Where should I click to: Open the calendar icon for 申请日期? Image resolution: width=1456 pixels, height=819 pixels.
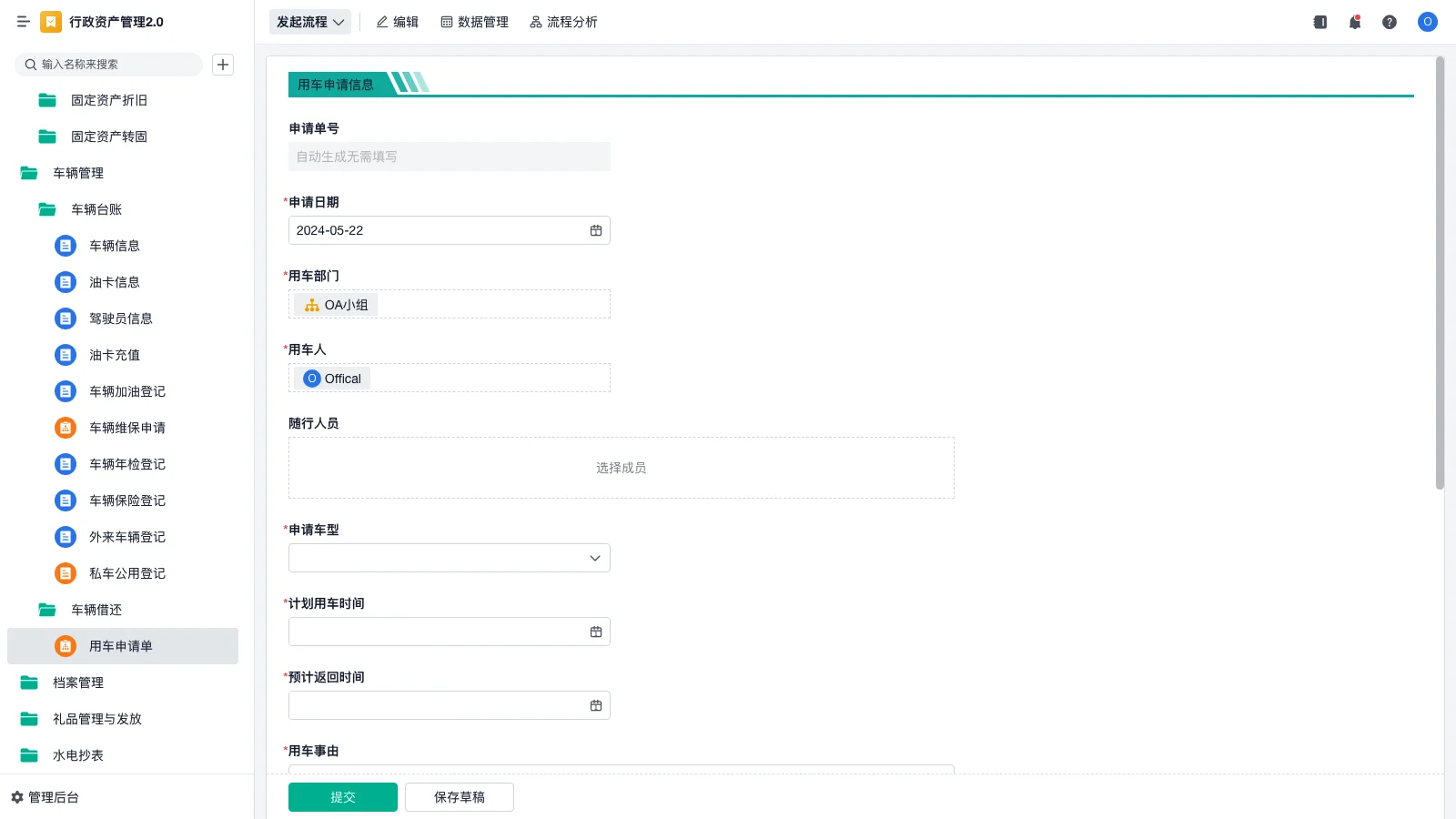pyautogui.click(x=596, y=230)
